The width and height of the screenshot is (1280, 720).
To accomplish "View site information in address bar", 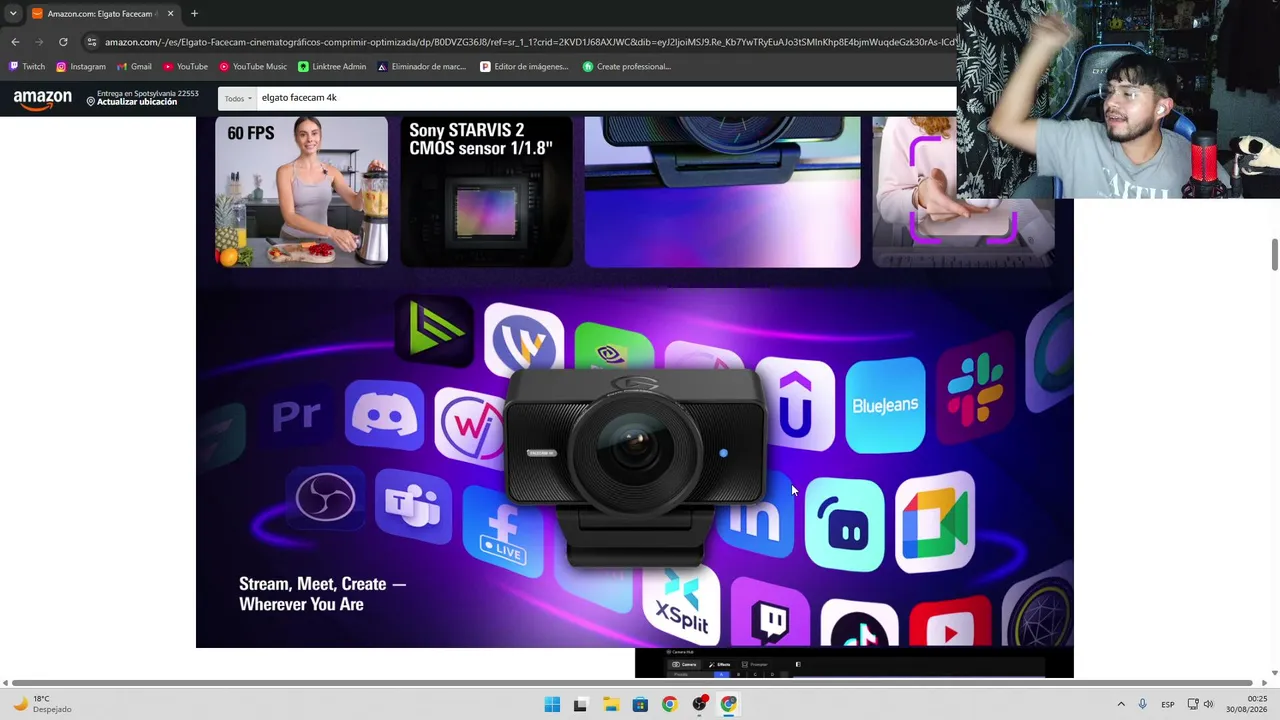I will coord(92,42).
